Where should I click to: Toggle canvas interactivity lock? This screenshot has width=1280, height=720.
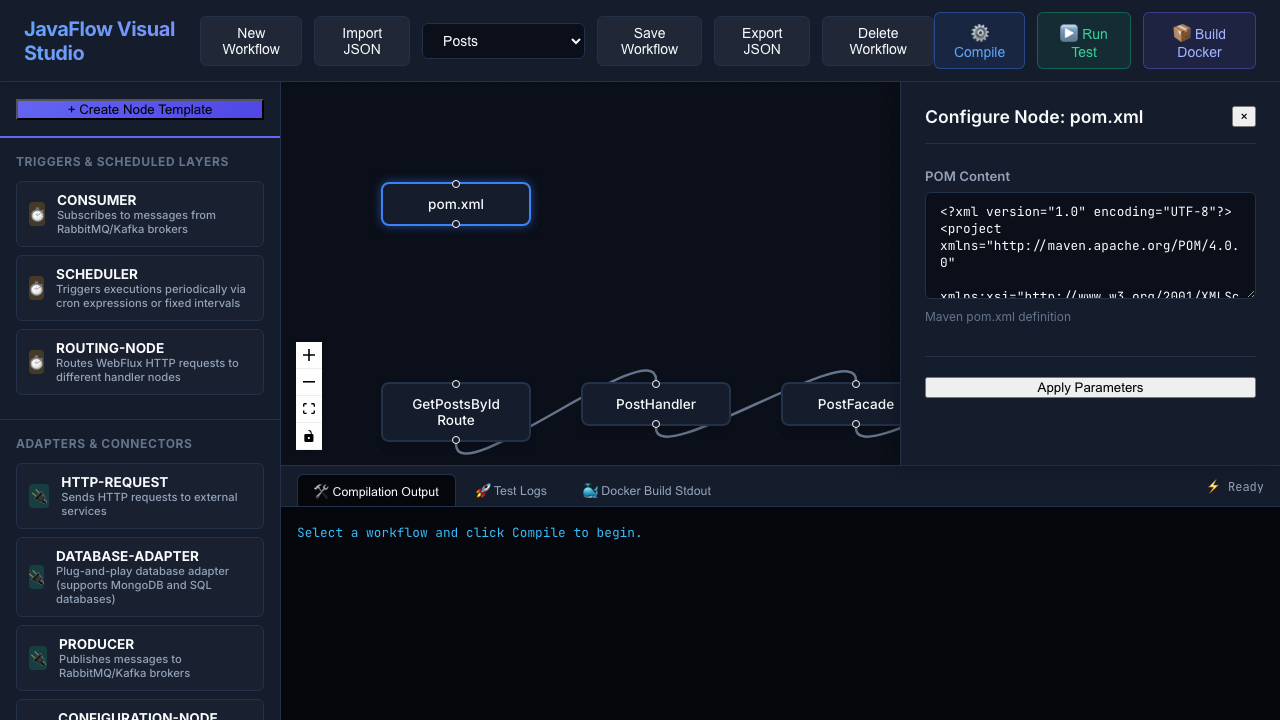[309, 436]
